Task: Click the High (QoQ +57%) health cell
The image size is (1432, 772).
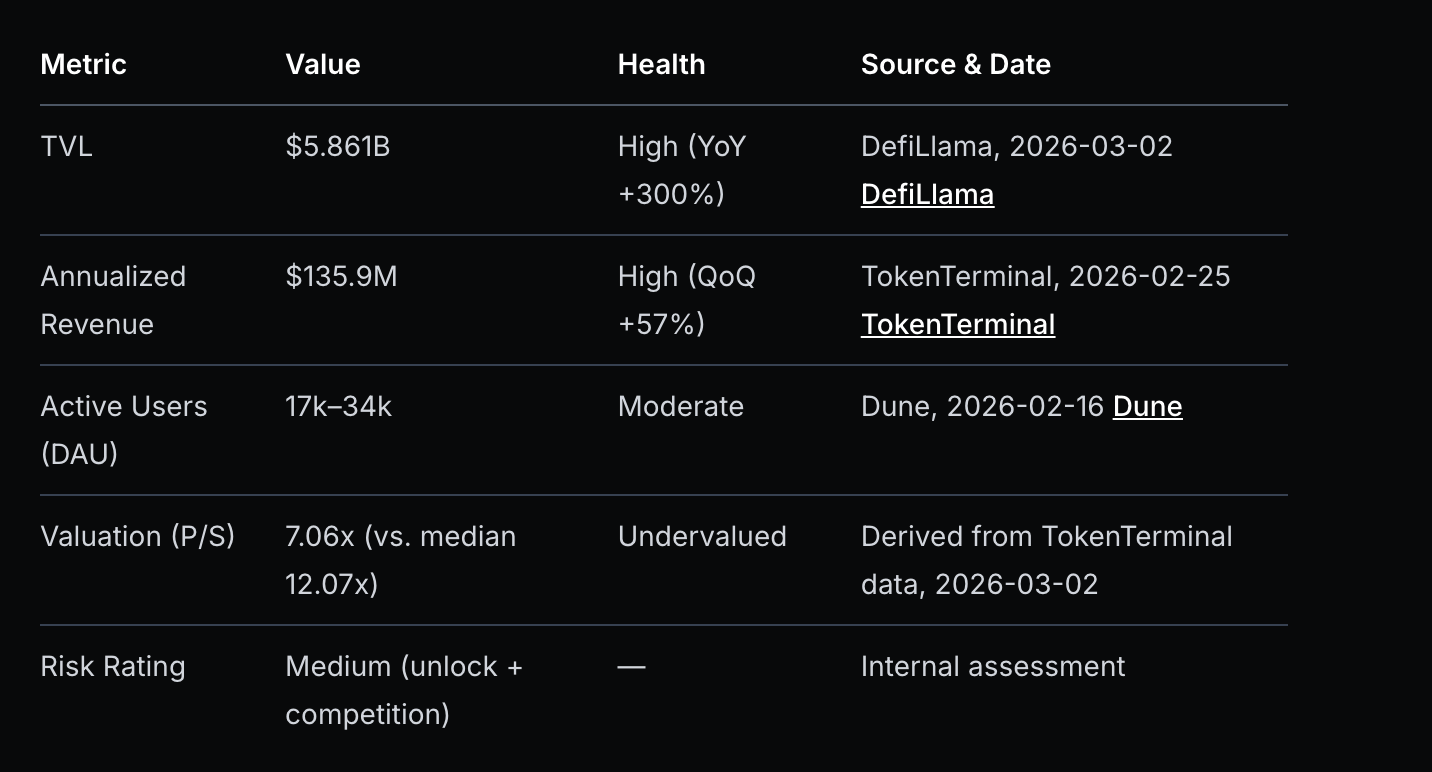Action: [686, 300]
